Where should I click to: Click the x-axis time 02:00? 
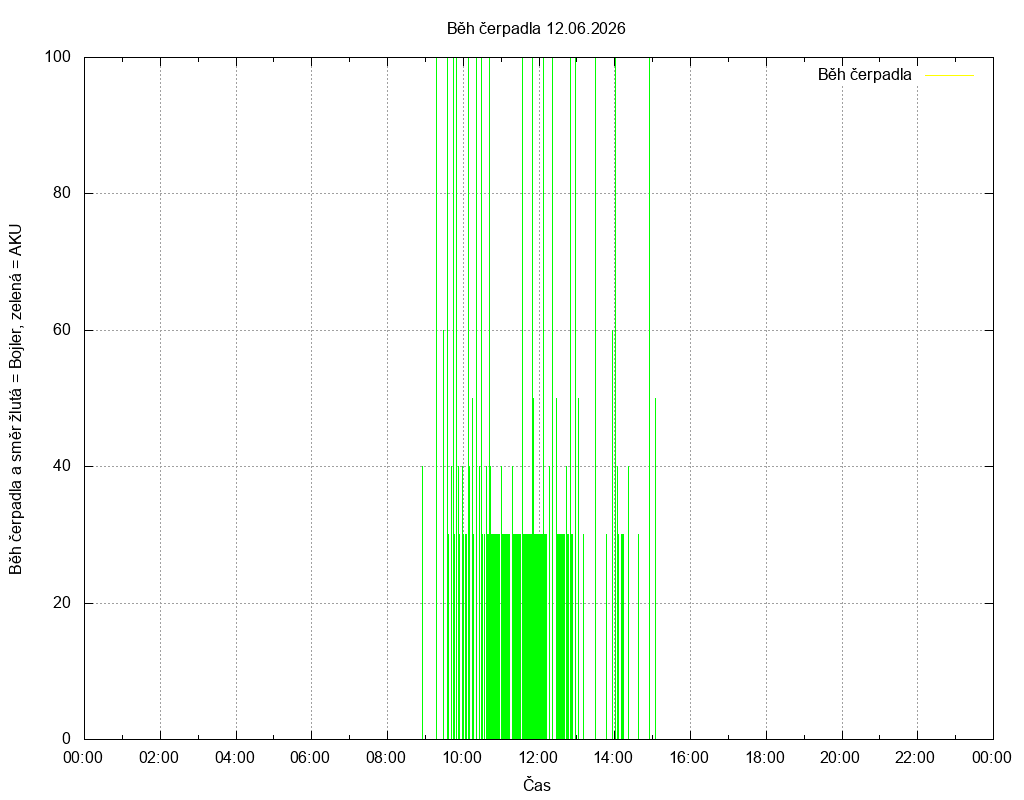(159, 758)
